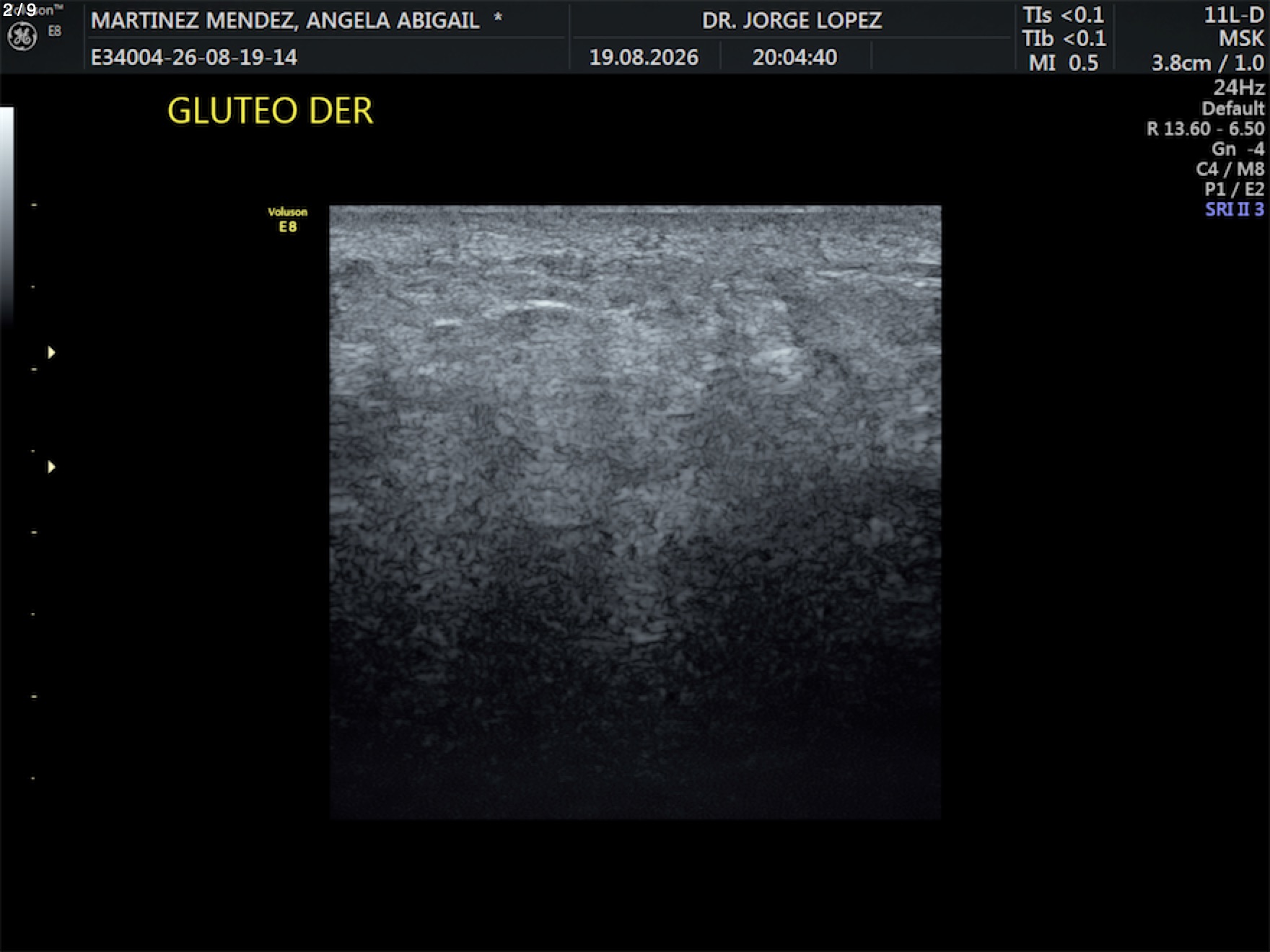Click the MI 0.5 indicator
The height and width of the screenshot is (952, 1270).
(1063, 63)
